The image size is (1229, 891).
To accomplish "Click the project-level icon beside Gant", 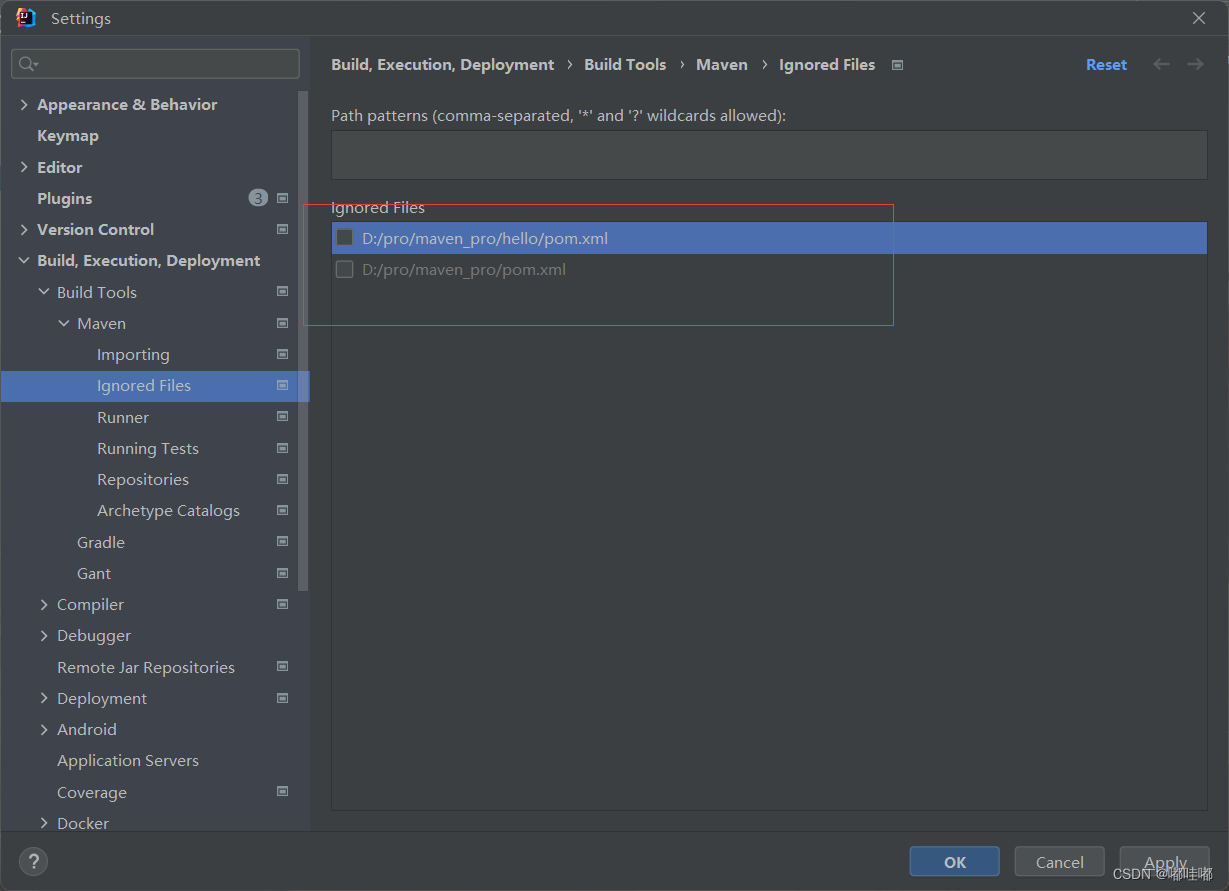I will (x=282, y=573).
